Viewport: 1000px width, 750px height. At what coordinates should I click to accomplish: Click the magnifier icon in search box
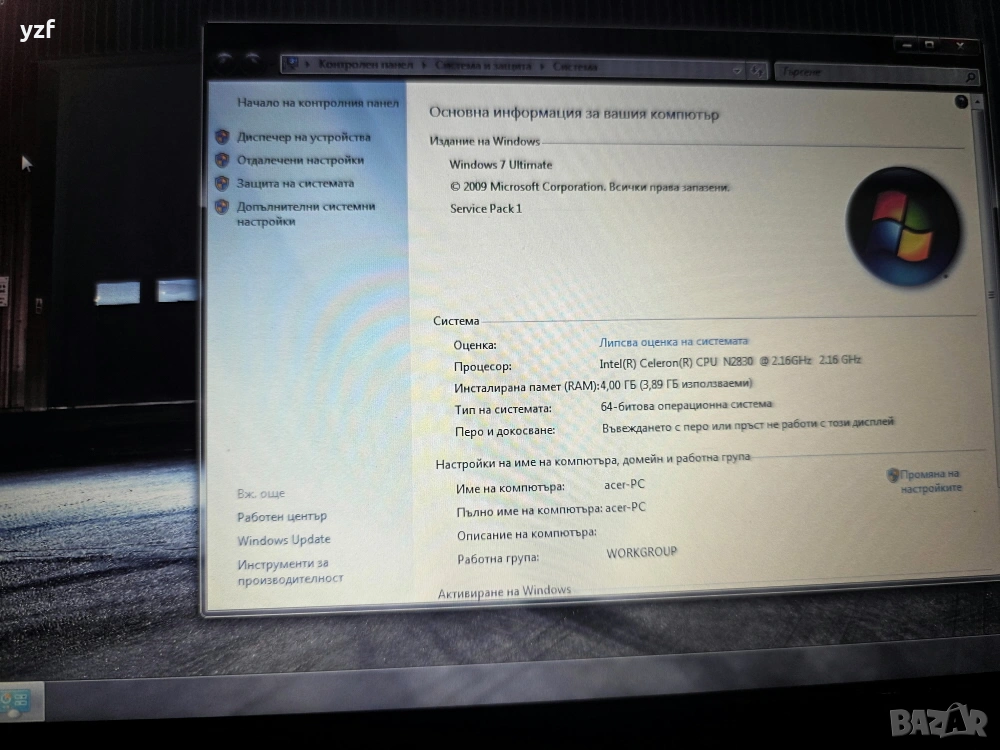(x=970, y=76)
